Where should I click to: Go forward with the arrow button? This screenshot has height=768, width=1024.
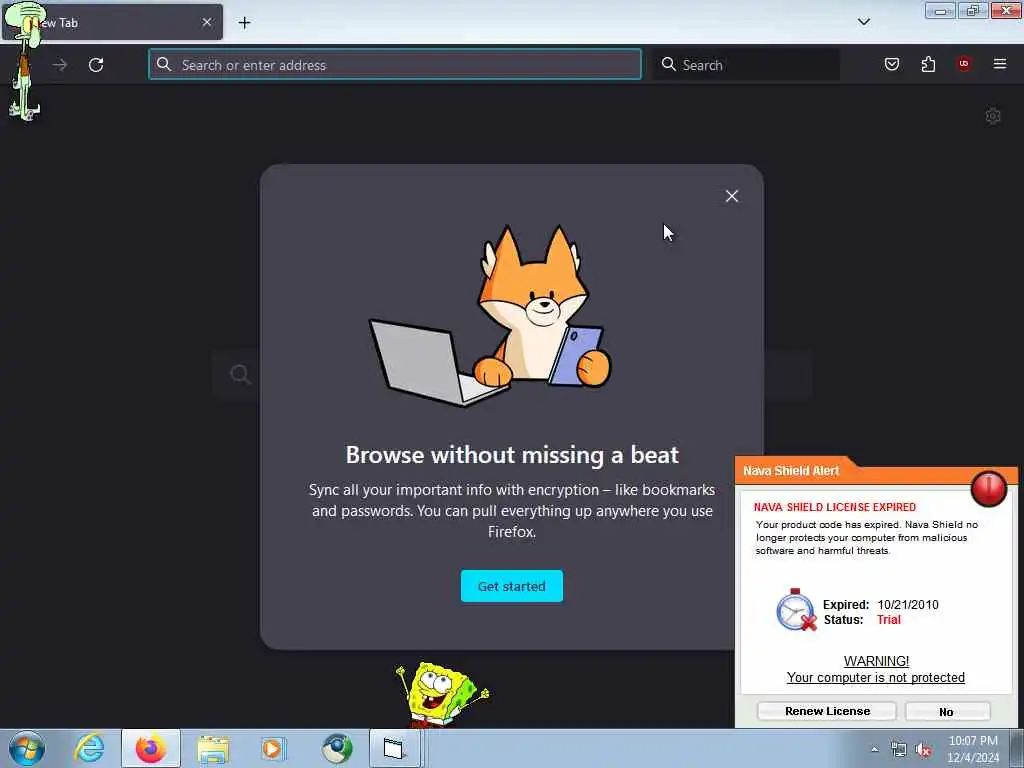pos(60,65)
